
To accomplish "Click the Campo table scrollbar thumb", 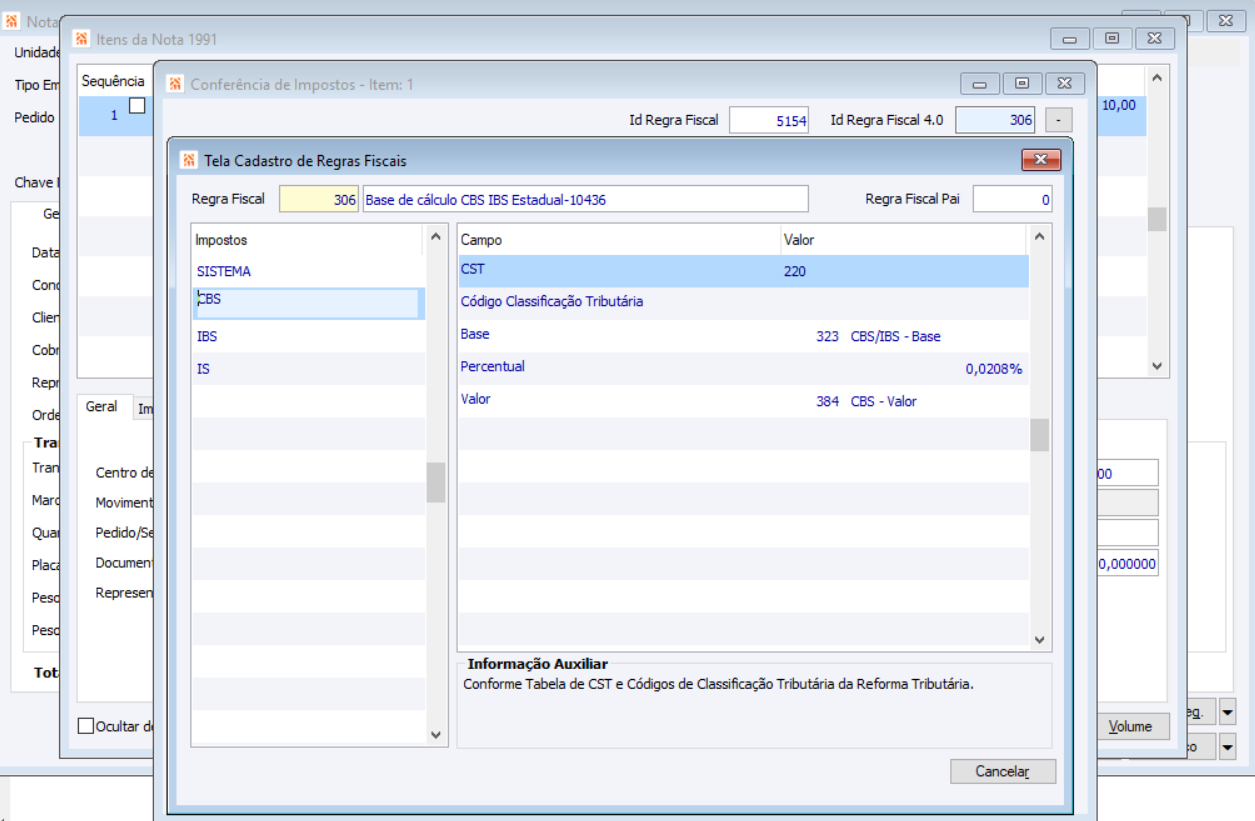I will pos(1040,435).
